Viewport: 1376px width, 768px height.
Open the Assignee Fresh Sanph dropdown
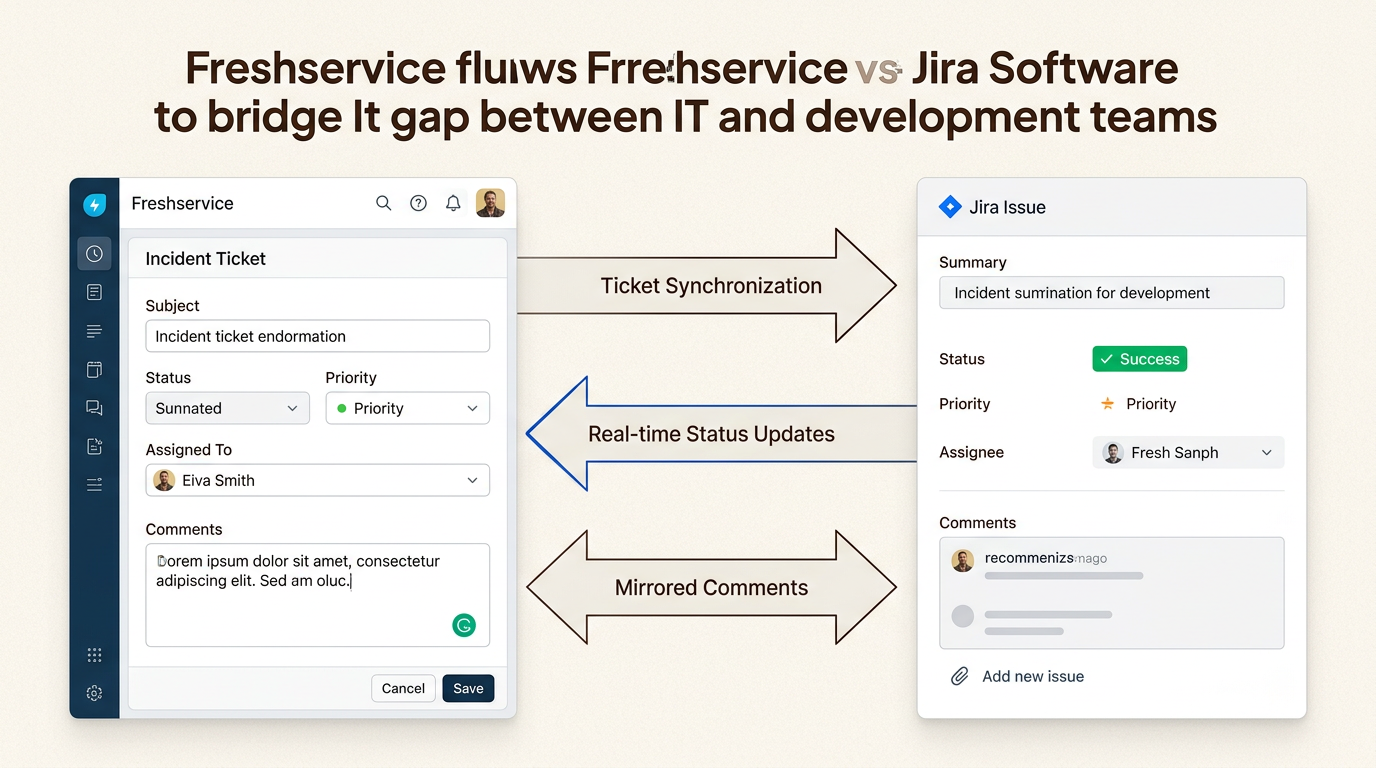pyautogui.click(x=1187, y=453)
